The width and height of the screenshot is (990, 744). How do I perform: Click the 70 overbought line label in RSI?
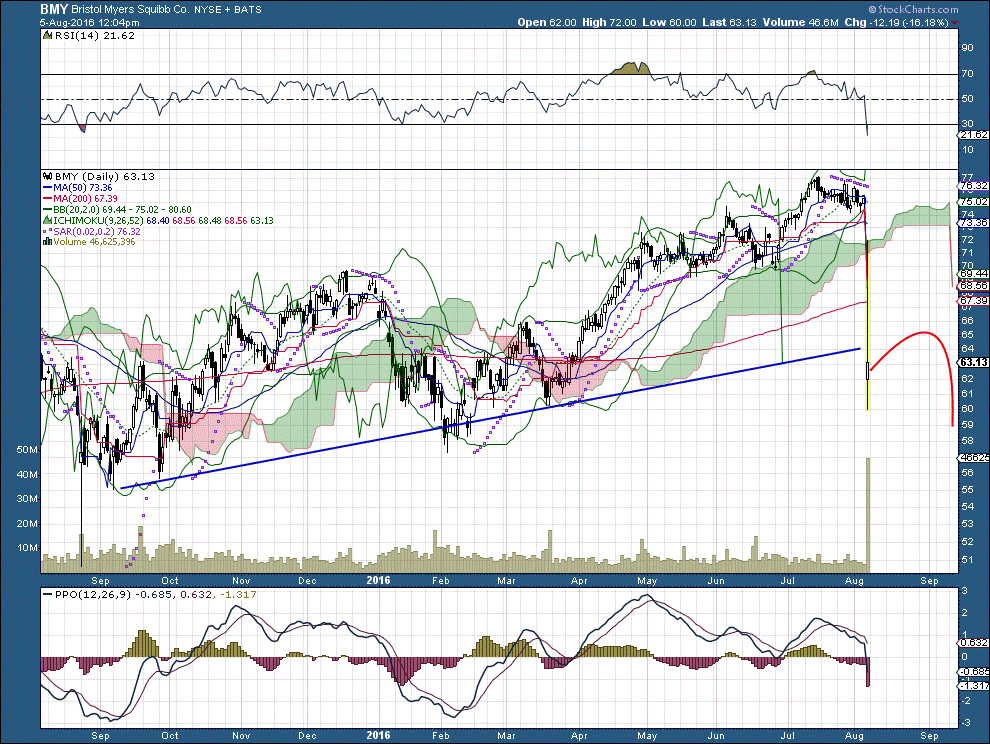point(967,74)
